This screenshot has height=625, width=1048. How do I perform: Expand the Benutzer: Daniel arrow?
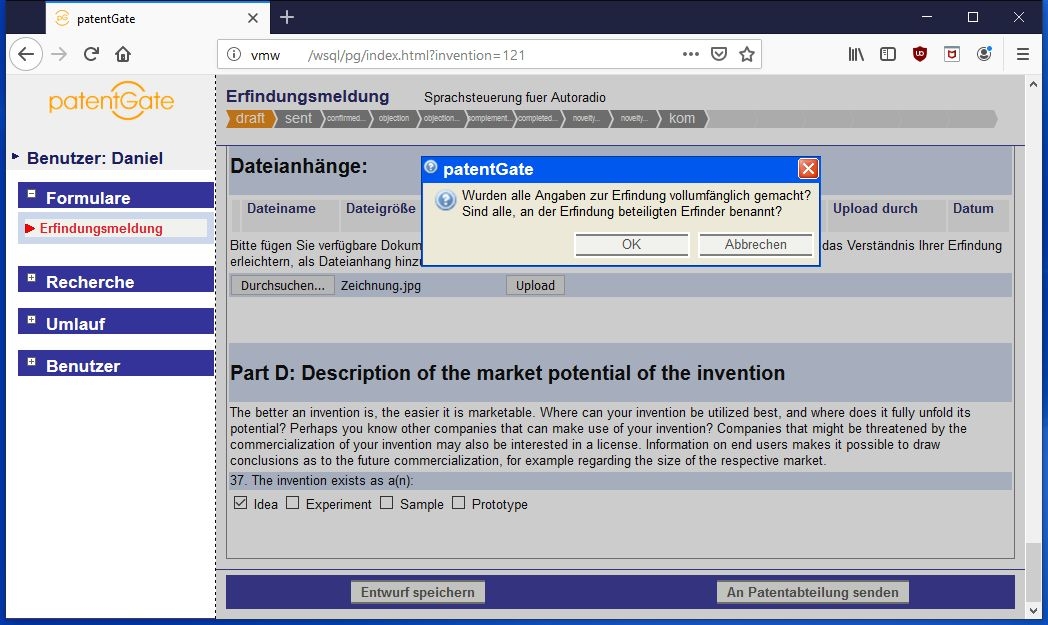pos(15,157)
